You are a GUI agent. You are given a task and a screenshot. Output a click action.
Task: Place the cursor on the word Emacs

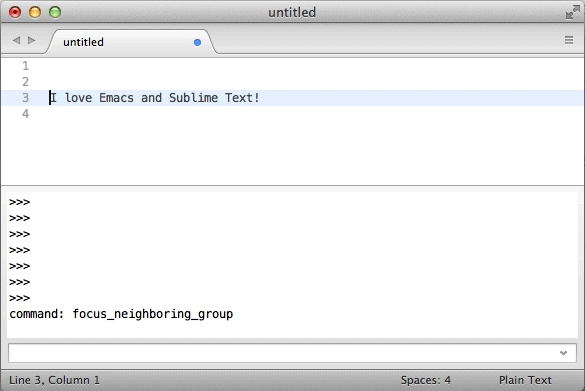coord(116,98)
